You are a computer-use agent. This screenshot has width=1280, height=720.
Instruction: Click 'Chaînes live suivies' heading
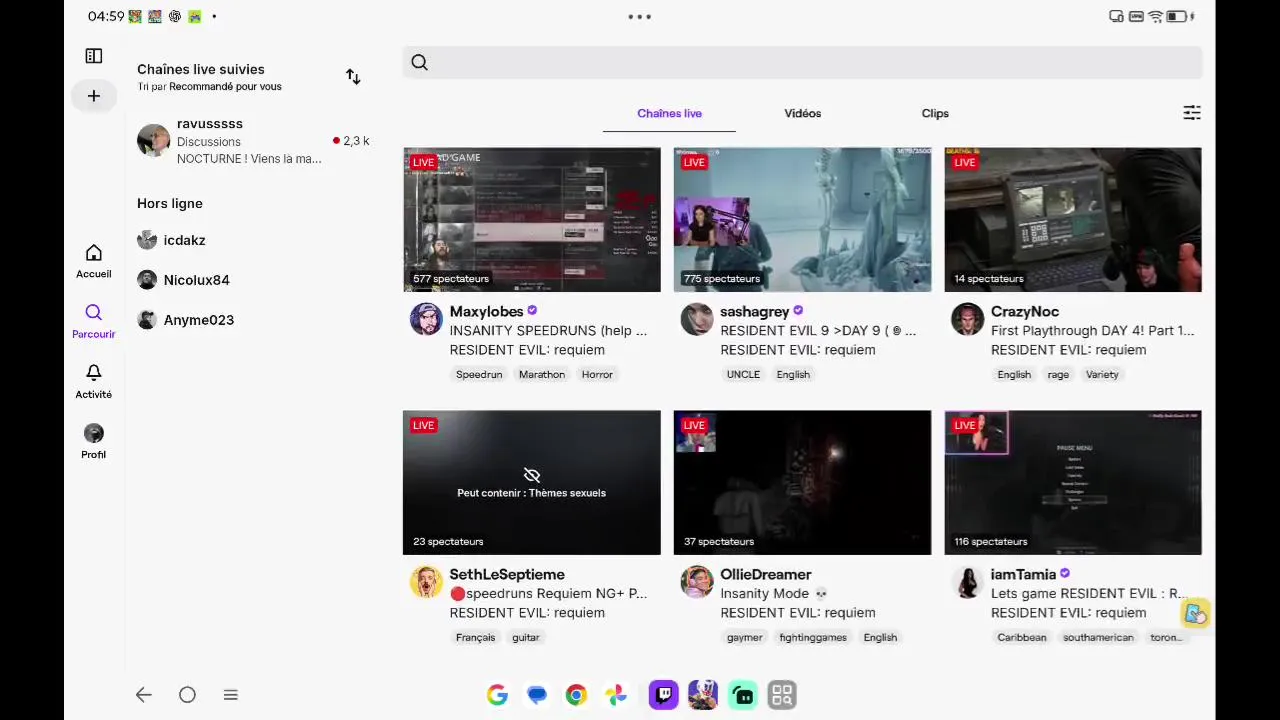[201, 70]
